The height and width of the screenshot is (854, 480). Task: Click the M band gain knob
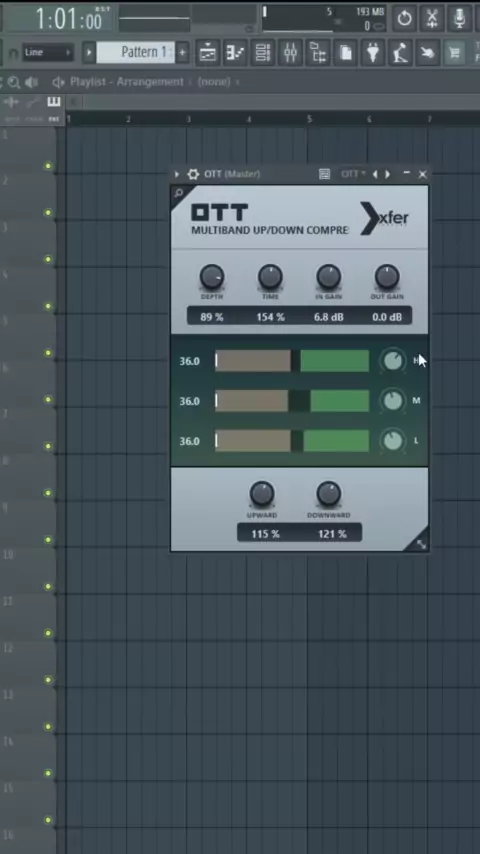[393, 401]
